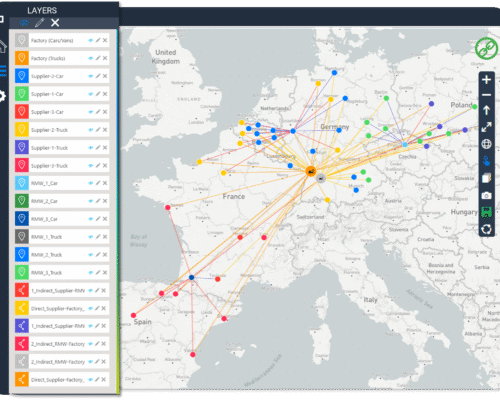Click gray marker swatch of Factory (Cars/Vans)
The width and height of the screenshot is (500, 400).
[x=22, y=40]
